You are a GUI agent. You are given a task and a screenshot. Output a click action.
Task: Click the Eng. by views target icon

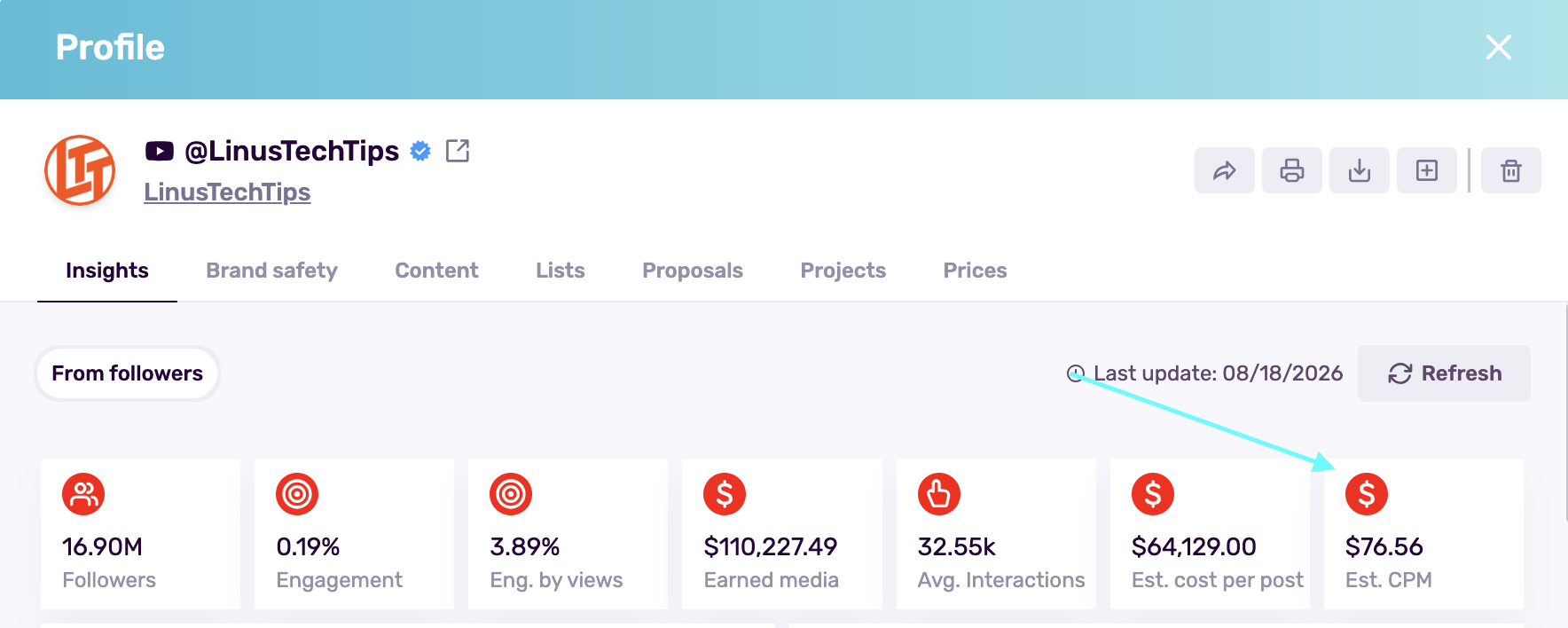click(511, 494)
